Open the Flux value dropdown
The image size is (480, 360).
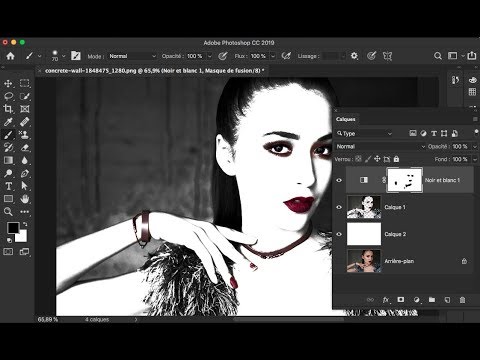coord(273,56)
